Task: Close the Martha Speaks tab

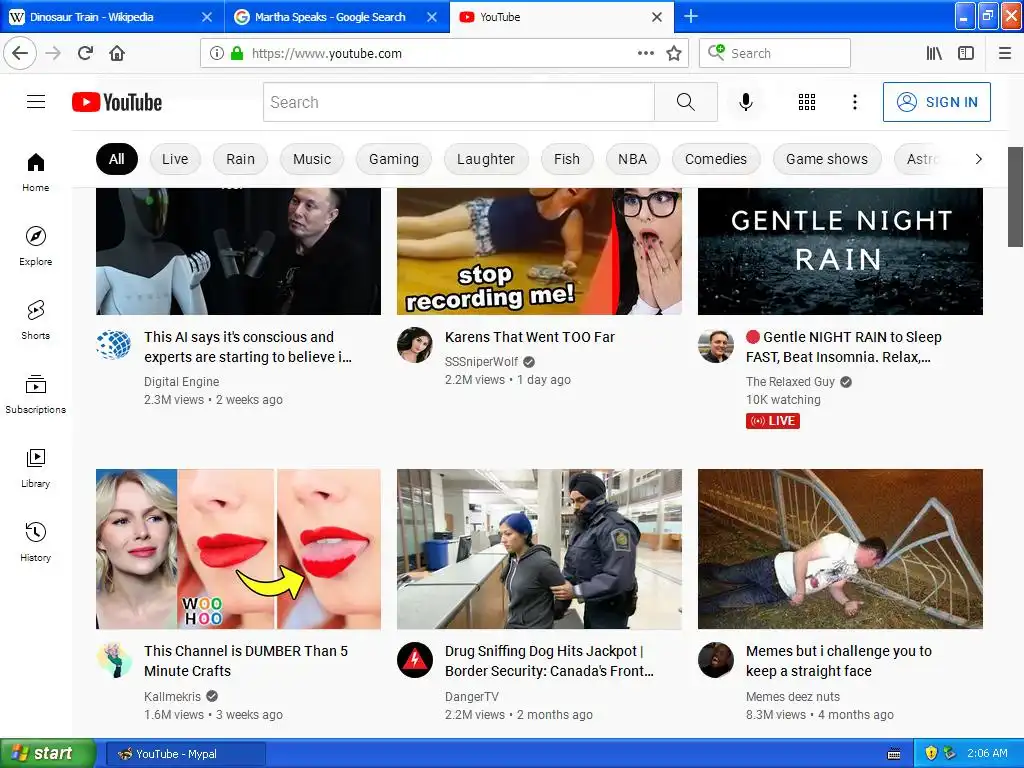Action: tap(432, 17)
